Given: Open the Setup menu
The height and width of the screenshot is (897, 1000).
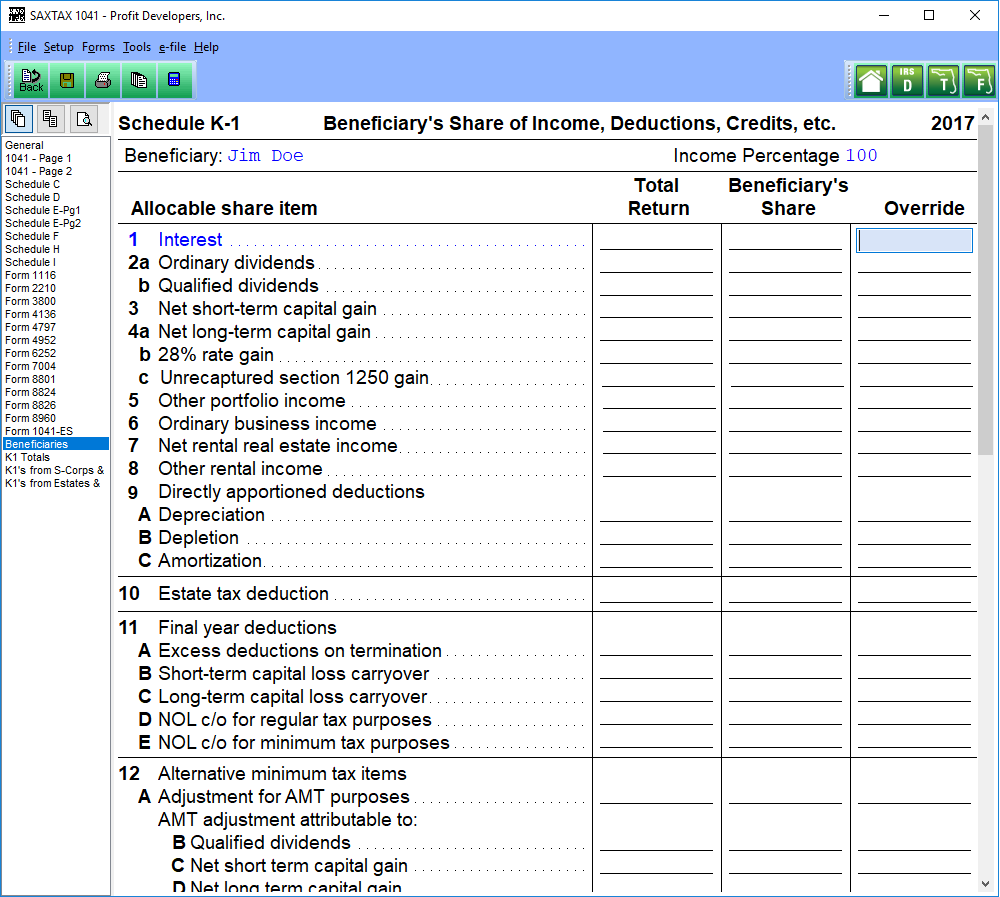Looking at the screenshot, I should tap(59, 47).
